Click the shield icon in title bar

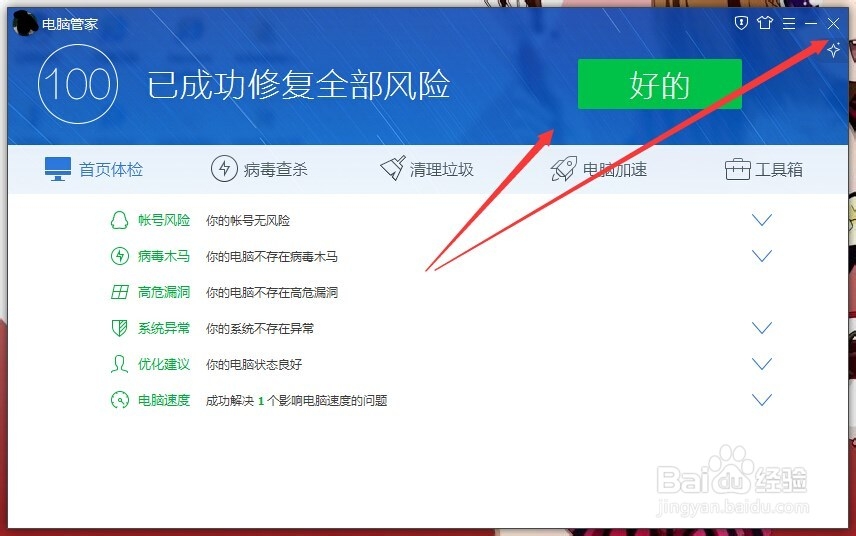pyautogui.click(x=741, y=23)
